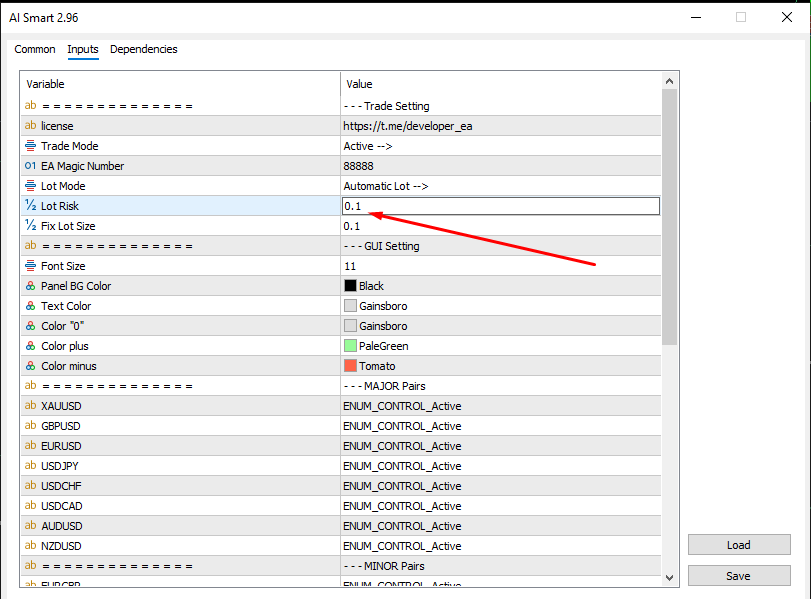Select the license value https://t.me/developer_ea
The image size is (811, 599).
(408, 126)
